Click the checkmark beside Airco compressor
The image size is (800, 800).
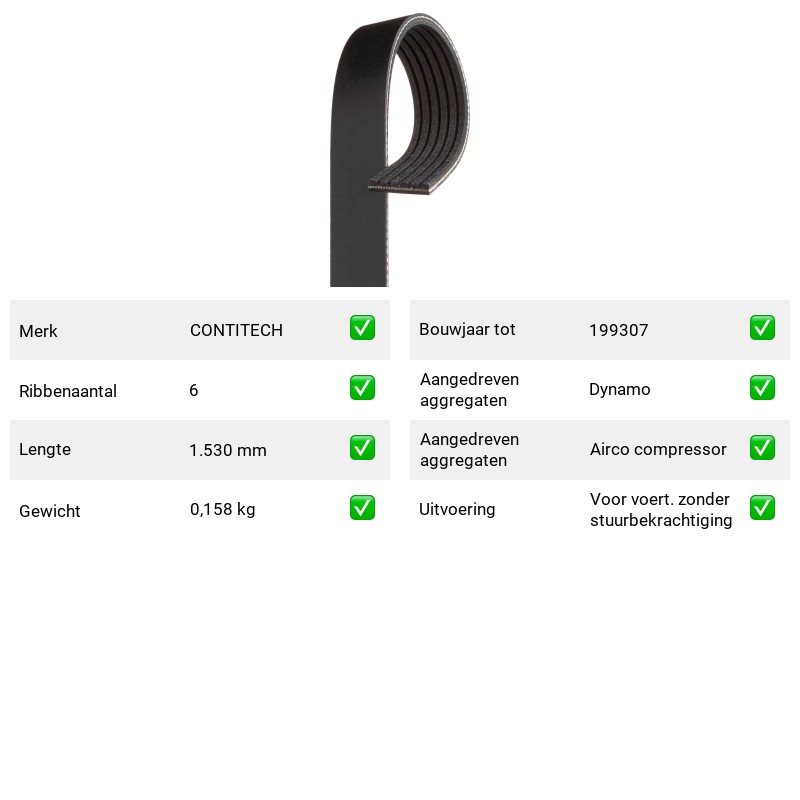tap(762, 447)
